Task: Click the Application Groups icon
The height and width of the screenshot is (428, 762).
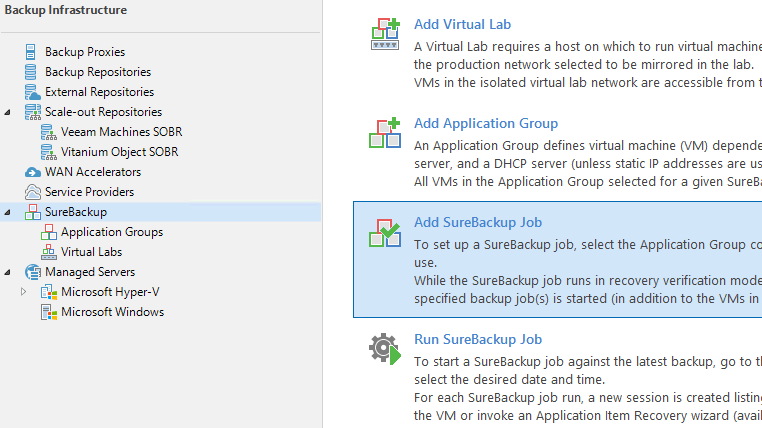Action: point(49,232)
